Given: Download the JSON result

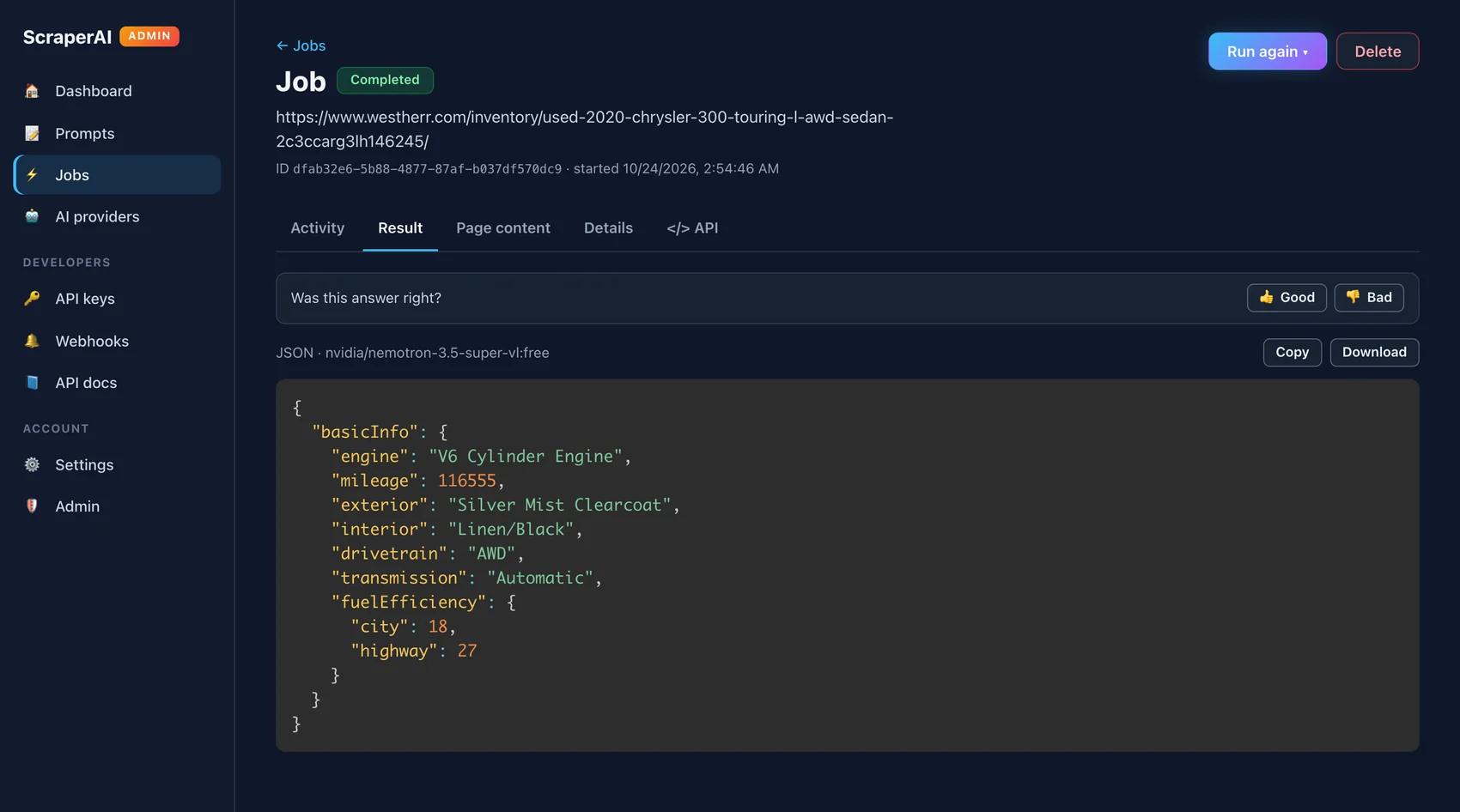Looking at the screenshot, I should [x=1374, y=353].
